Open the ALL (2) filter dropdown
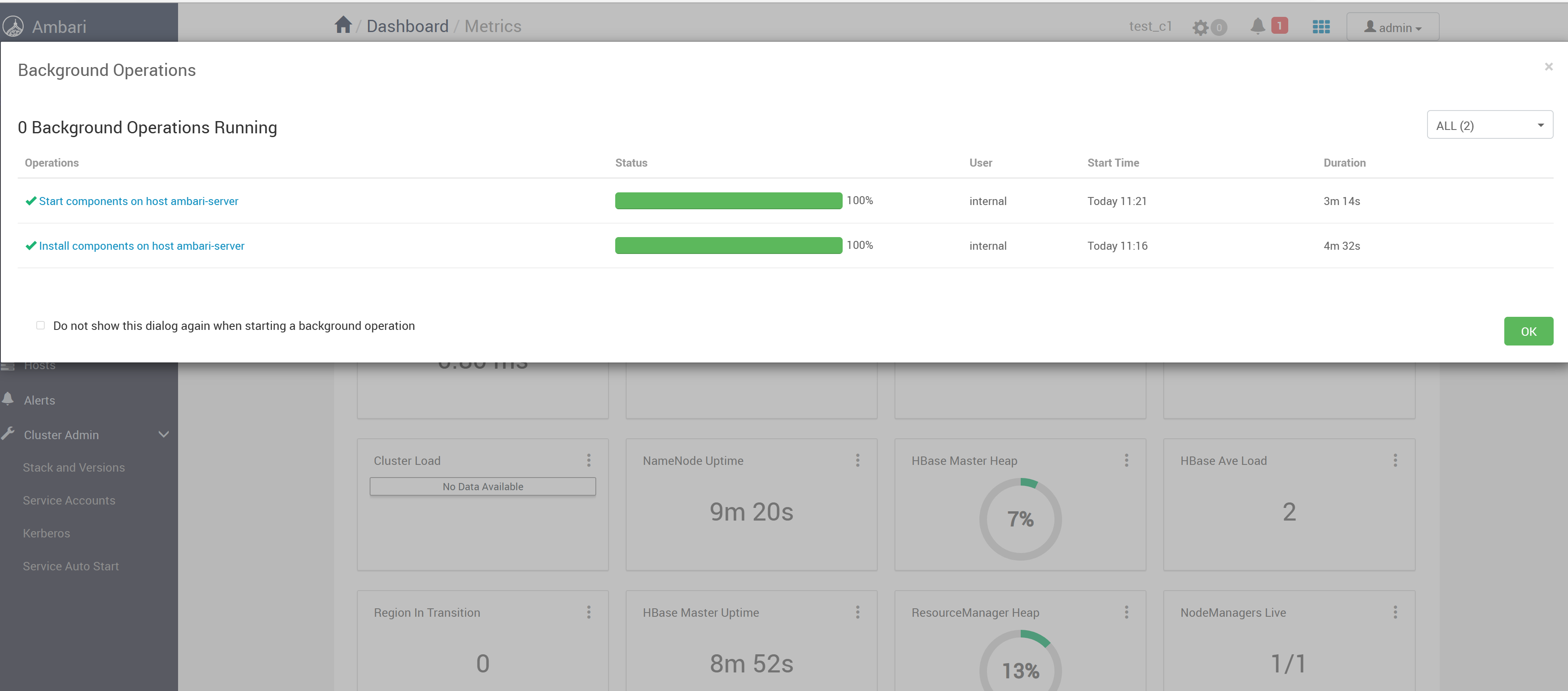 (x=1489, y=125)
